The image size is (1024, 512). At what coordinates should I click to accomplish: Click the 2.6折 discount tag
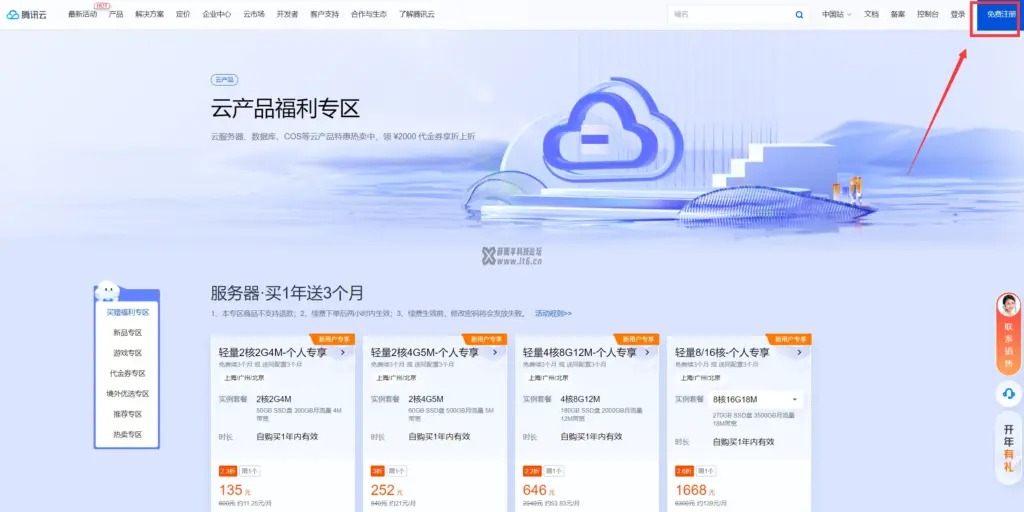tap(684, 471)
